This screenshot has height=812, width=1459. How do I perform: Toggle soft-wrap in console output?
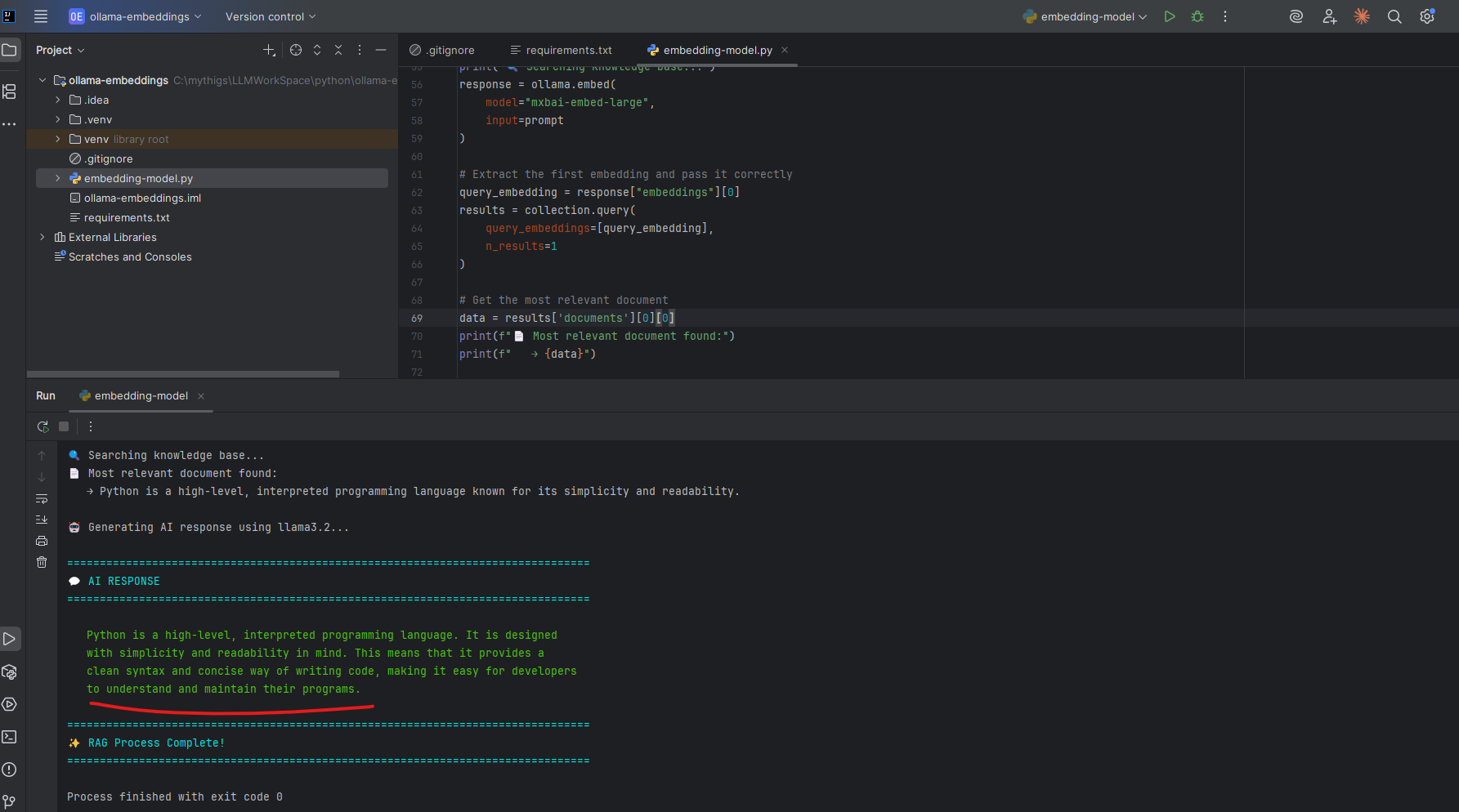click(42, 498)
